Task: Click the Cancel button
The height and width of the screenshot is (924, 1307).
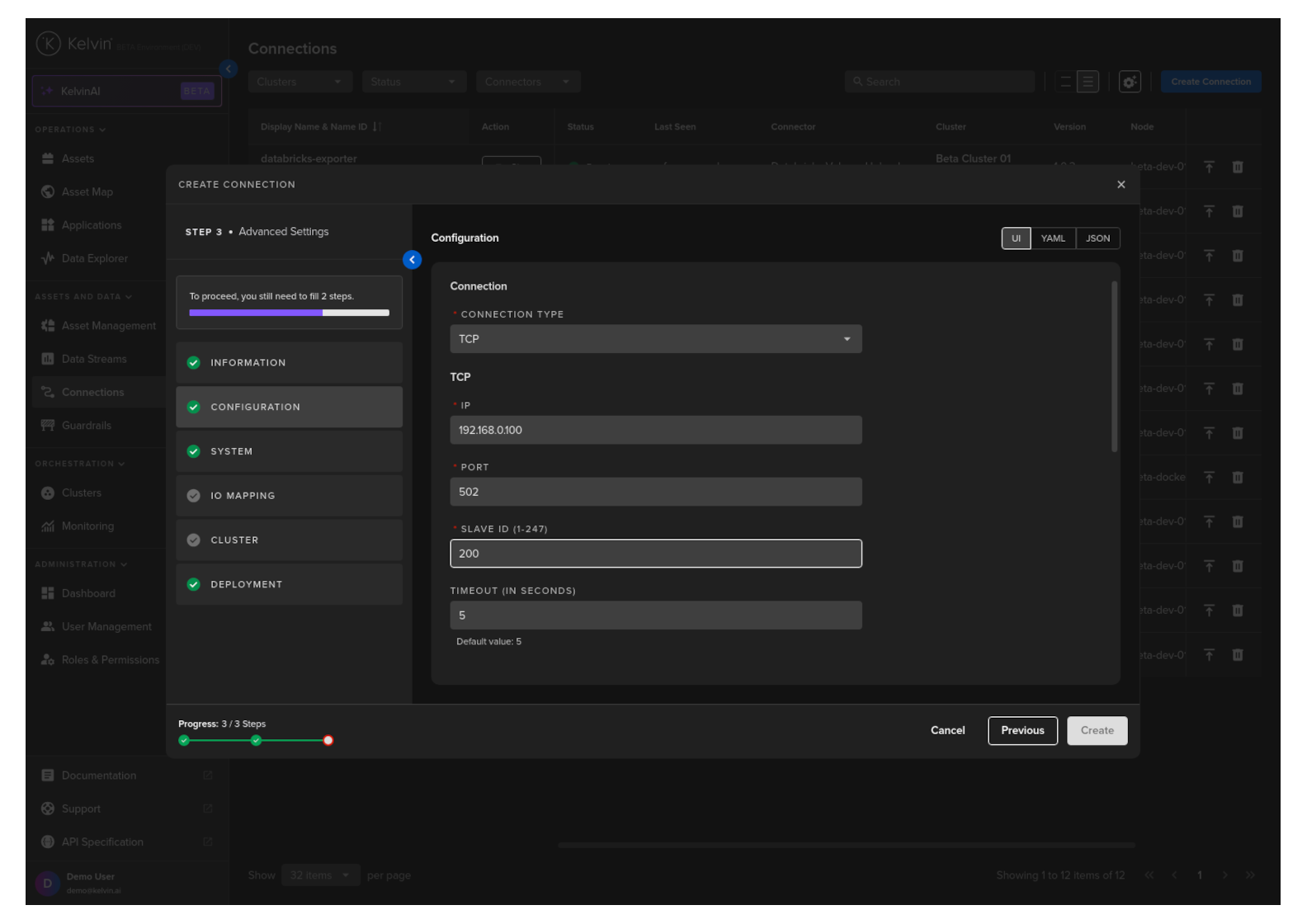Action: click(x=947, y=731)
